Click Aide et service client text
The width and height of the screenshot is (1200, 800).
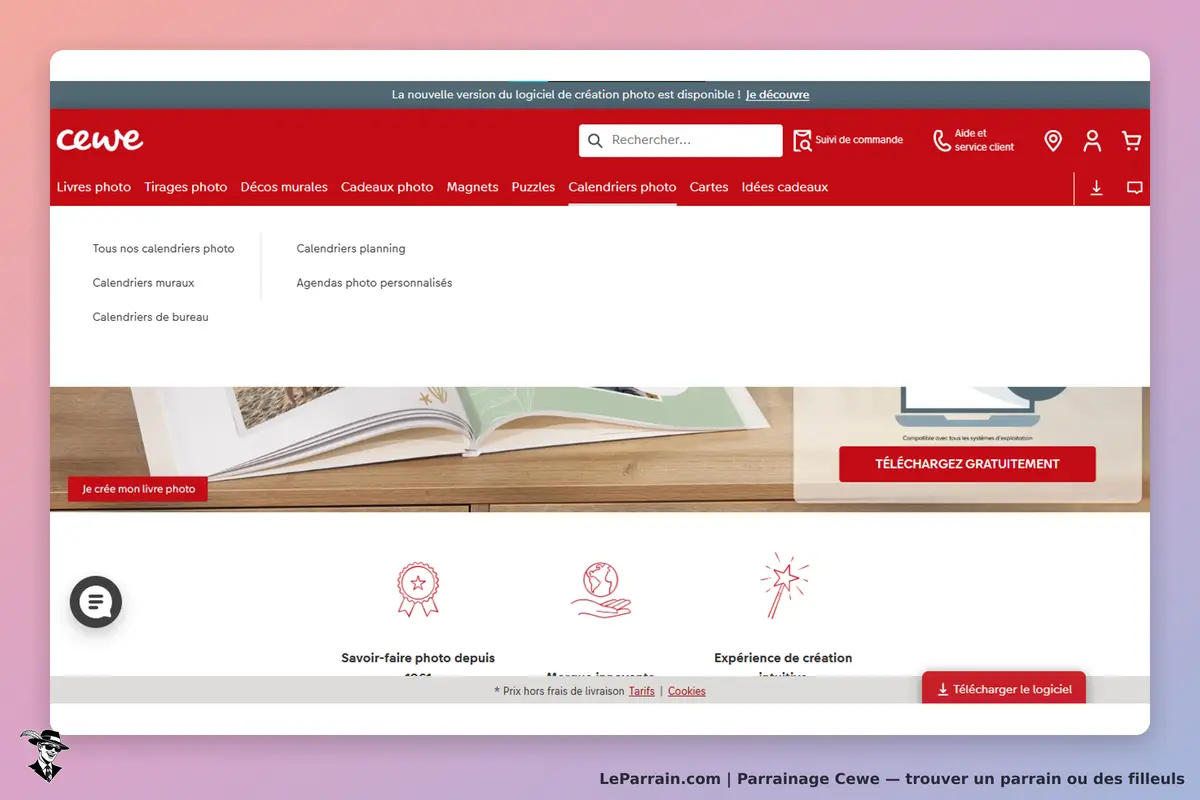pyautogui.click(x=984, y=140)
